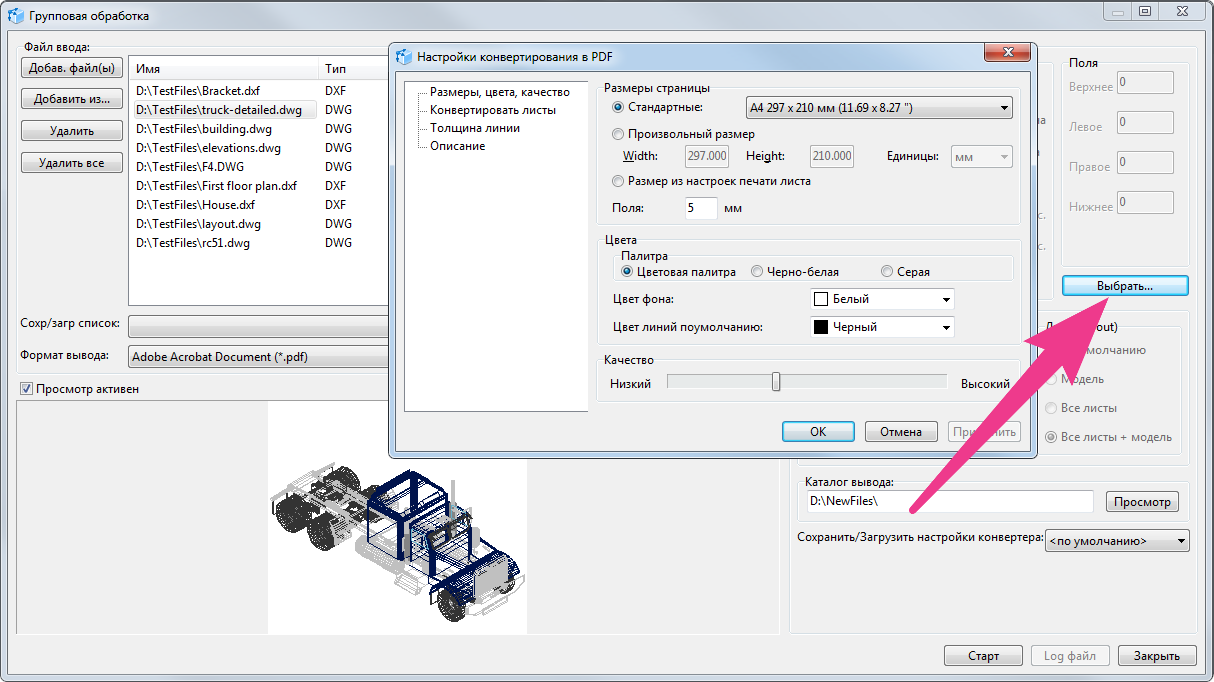This screenshot has height=682, width=1214.
Task: Open the A4 297 x 210 мм size dropdown
Action: pos(879,108)
